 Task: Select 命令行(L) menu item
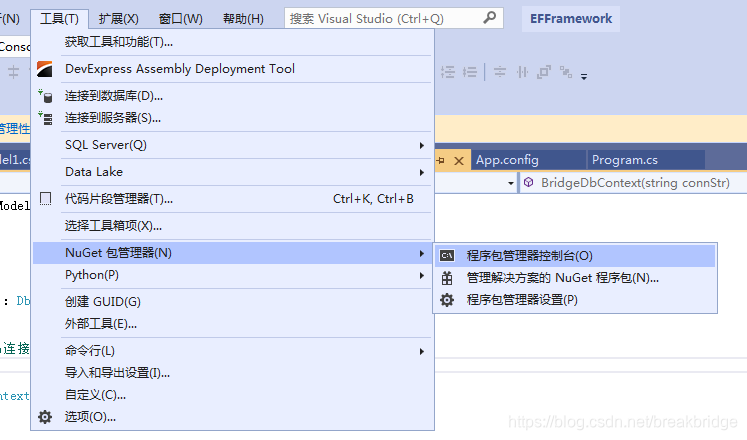pyautogui.click(x=233, y=351)
